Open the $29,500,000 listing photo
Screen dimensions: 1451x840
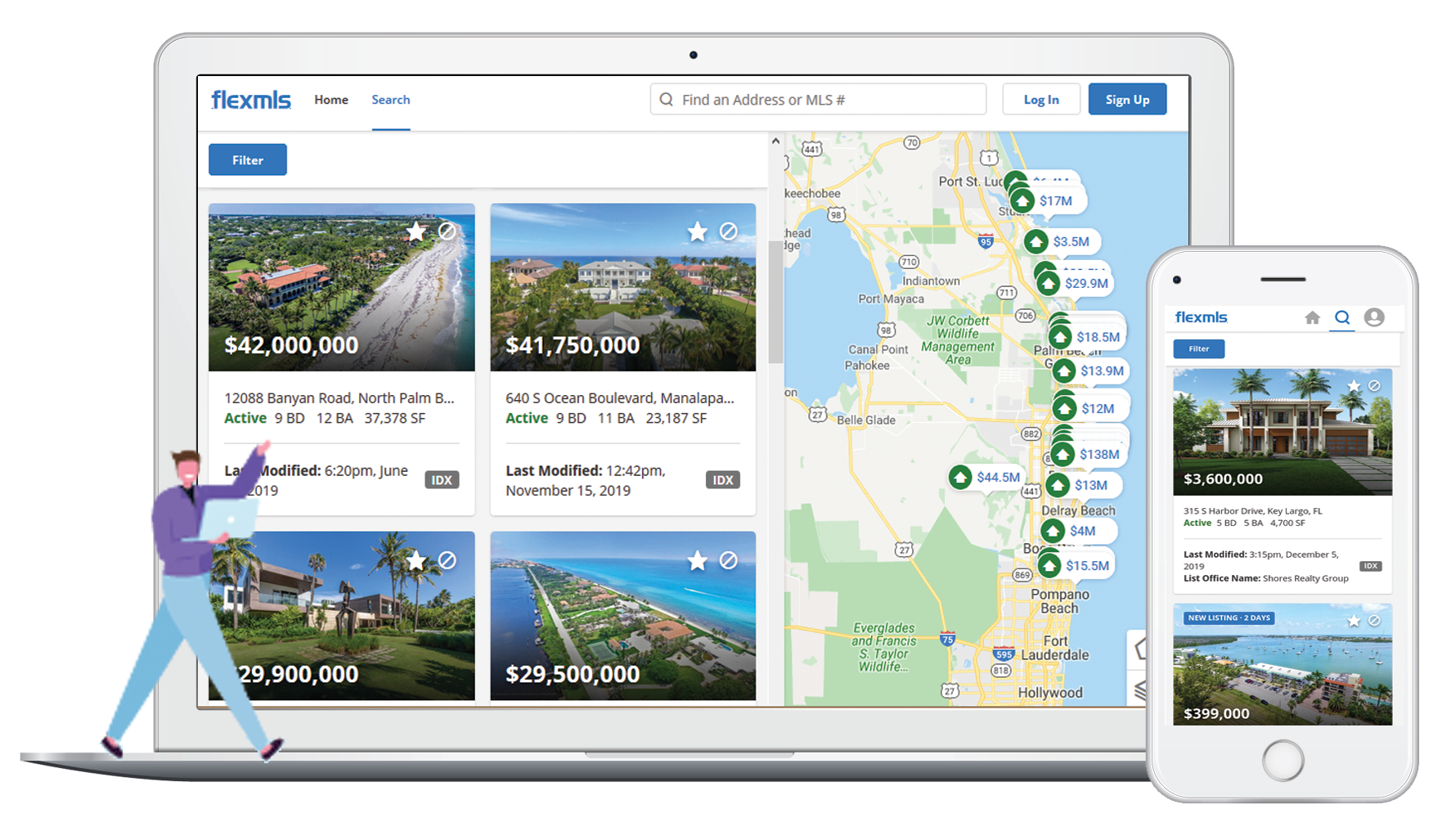coord(622,616)
